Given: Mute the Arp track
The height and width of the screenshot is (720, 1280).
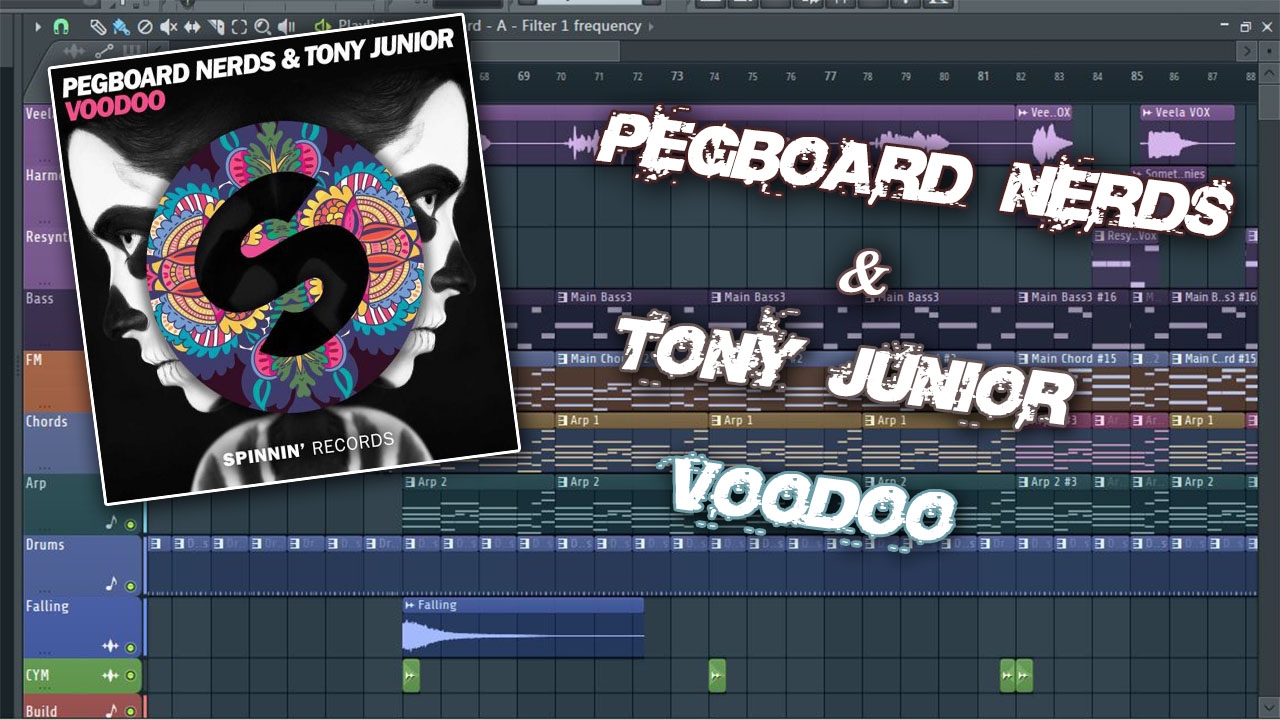Looking at the screenshot, I should (130, 523).
